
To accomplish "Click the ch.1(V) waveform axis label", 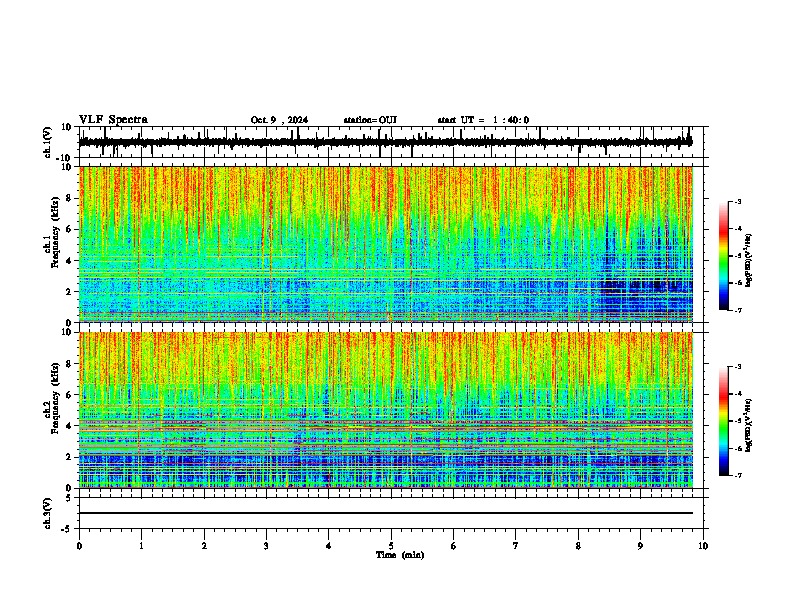I will coord(48,142).
